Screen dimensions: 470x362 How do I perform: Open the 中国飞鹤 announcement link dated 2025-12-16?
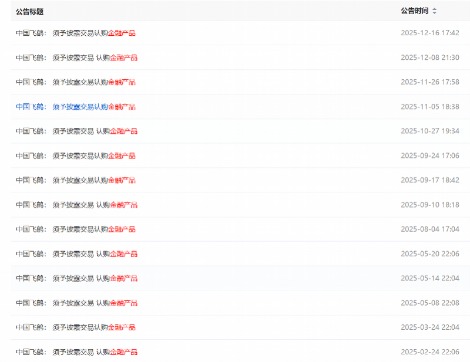[76, 33]
